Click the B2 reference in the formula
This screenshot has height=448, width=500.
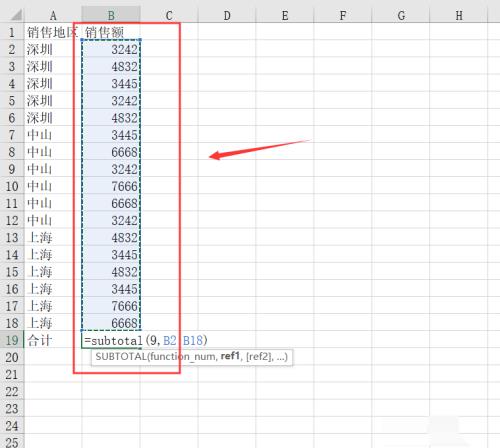point(170,340)
